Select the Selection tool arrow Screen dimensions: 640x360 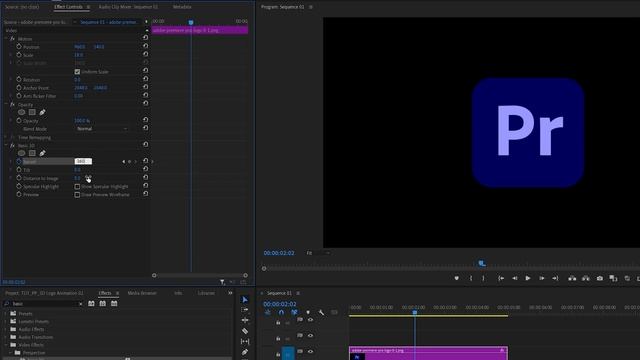pos(244,300)
